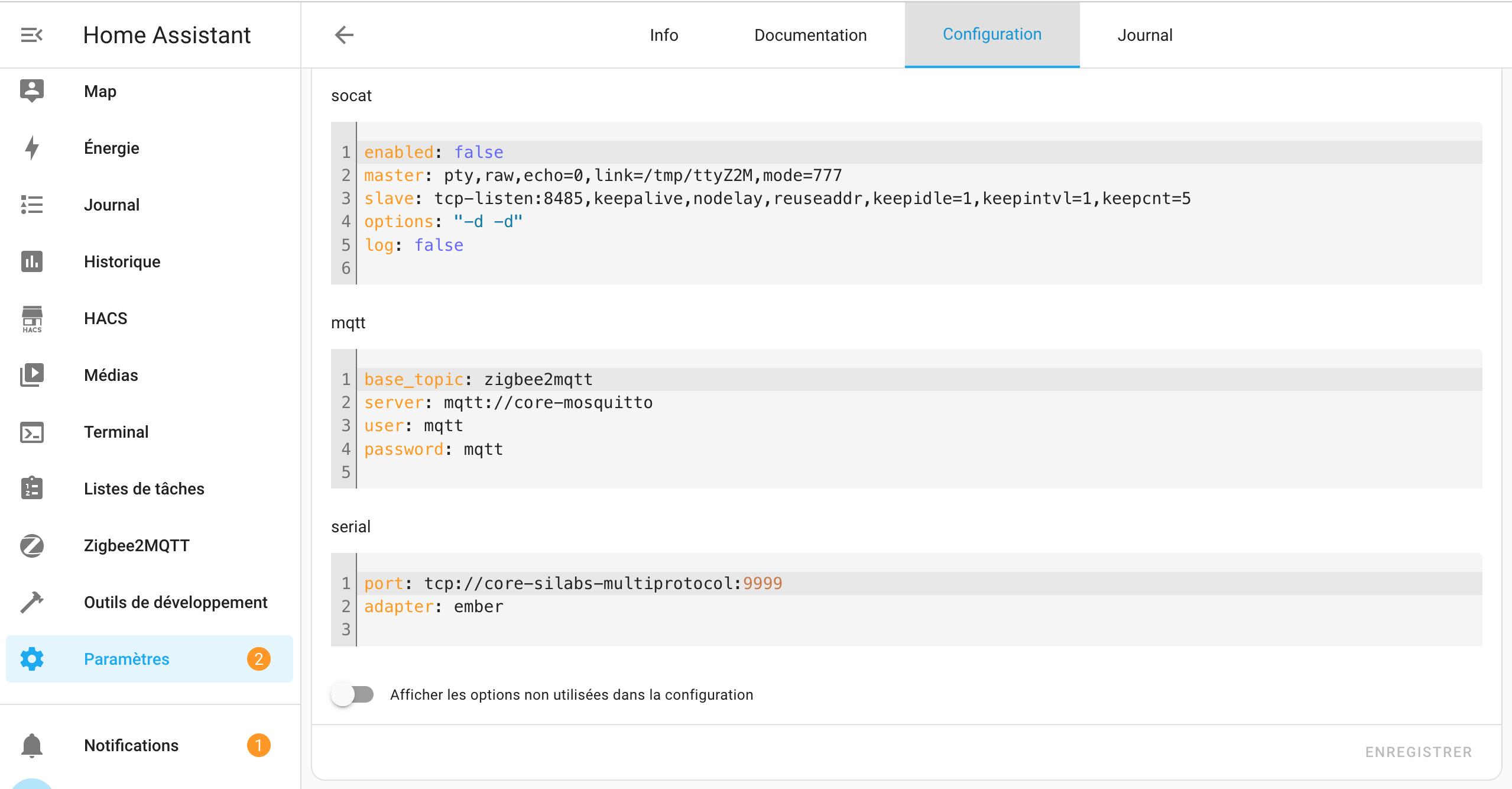Image resolution: width=1512 pixels, height=789 pixels.
Task: Collapse the sidebar with the menu icon
Action: (x=32, y=35)
